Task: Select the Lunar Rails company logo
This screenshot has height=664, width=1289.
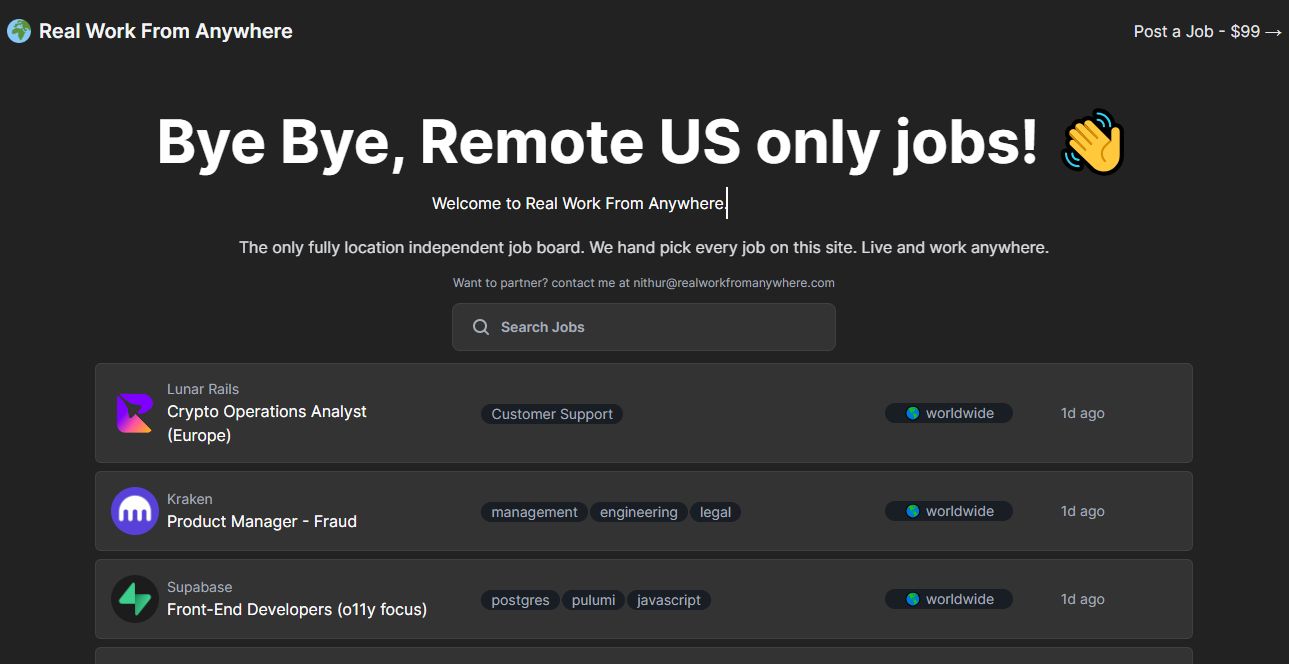Action: pos(134,413)
